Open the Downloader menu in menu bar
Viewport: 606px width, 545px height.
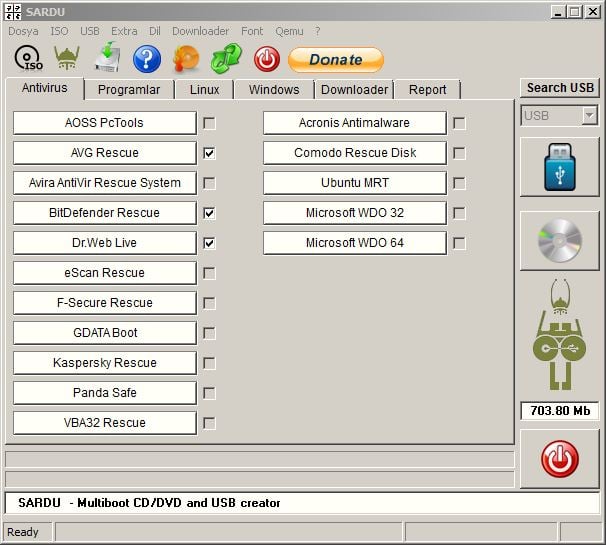pos(200,31)
